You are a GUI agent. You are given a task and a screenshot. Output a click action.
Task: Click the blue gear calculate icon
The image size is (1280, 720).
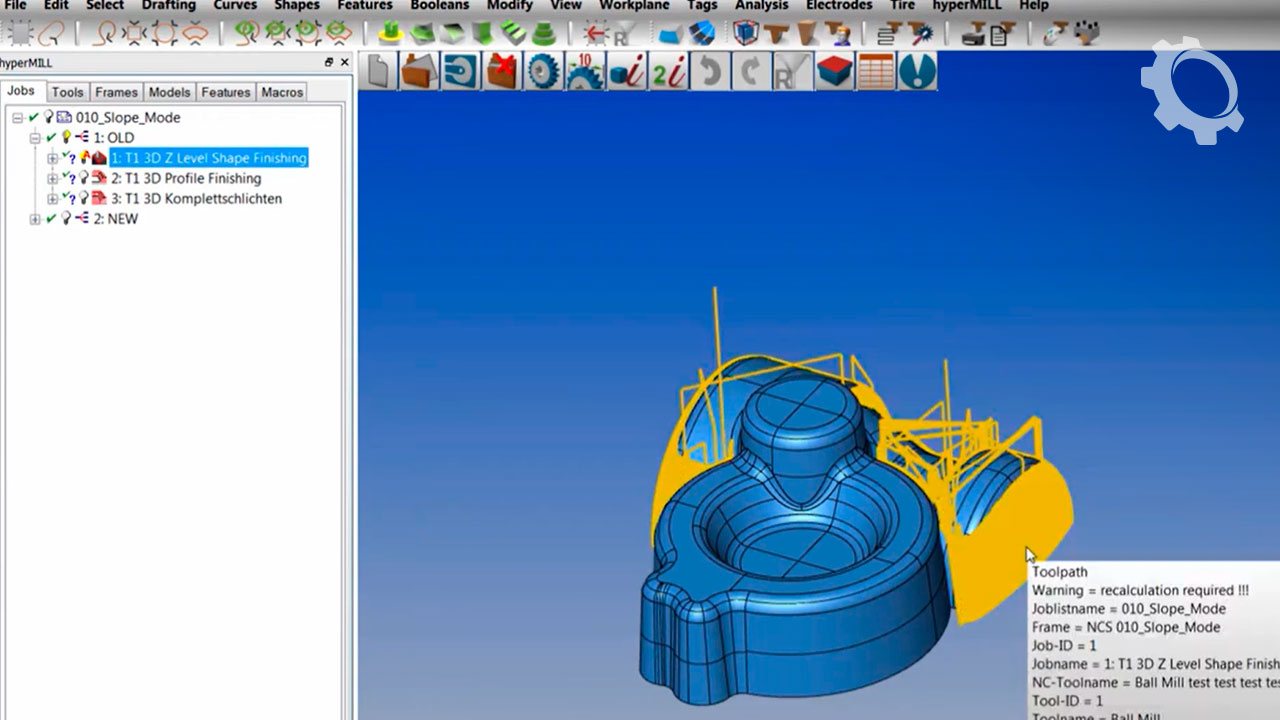coord(543,72)
